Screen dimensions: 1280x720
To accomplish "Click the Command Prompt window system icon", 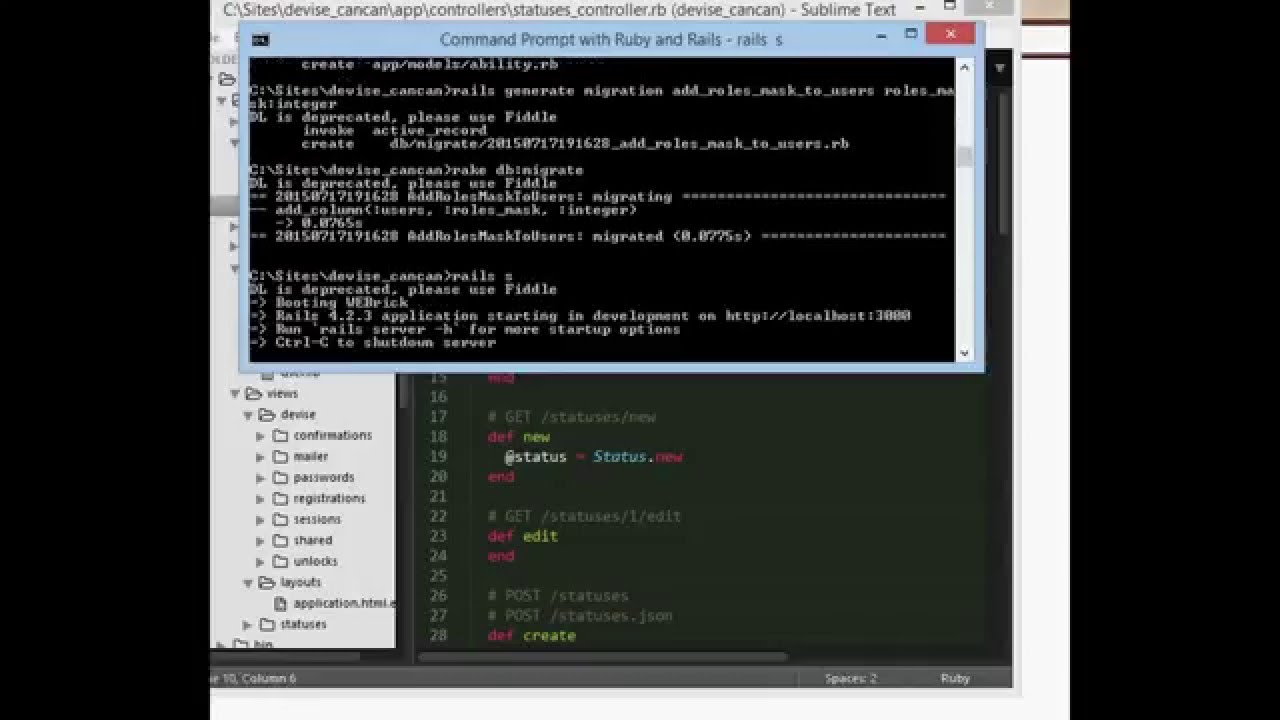I will (x=261, y=40).
